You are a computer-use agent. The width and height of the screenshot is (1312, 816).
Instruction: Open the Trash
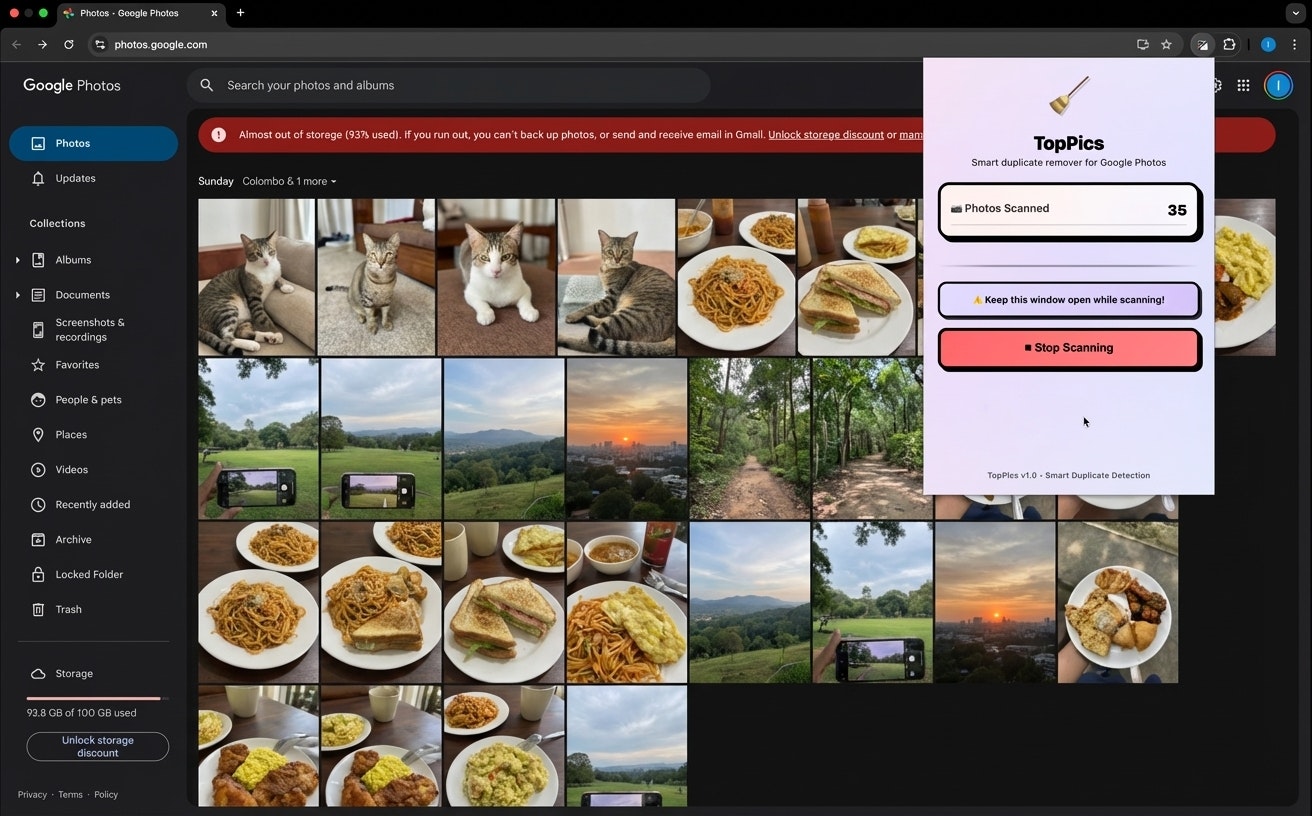tap(68, 609)
